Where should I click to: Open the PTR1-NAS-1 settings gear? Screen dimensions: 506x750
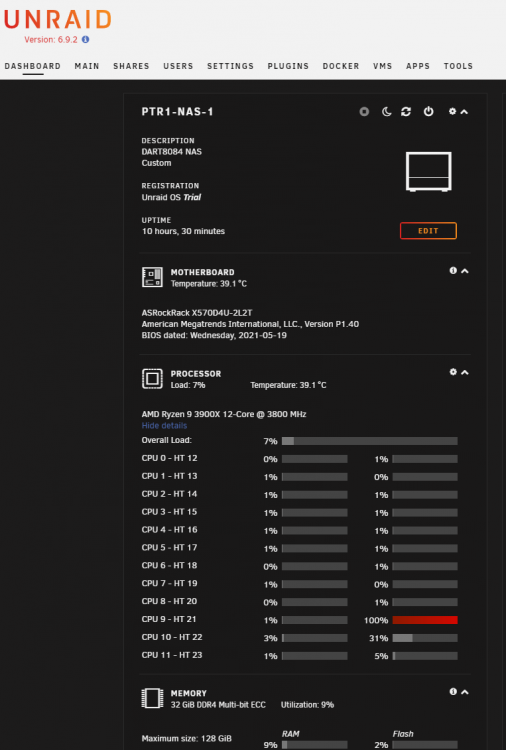pos(452,111)
